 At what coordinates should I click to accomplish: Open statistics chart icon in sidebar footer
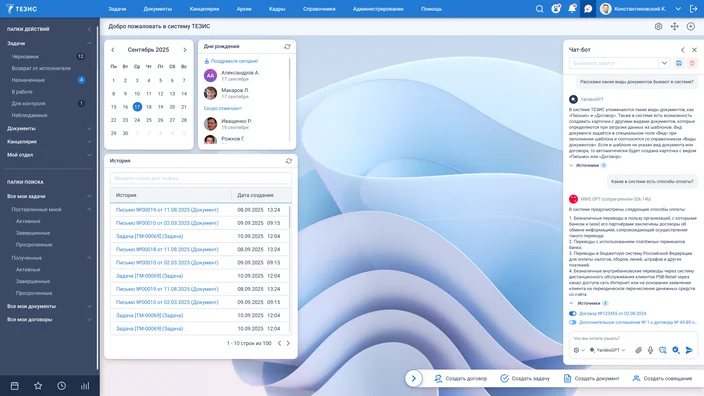(85, 386)
